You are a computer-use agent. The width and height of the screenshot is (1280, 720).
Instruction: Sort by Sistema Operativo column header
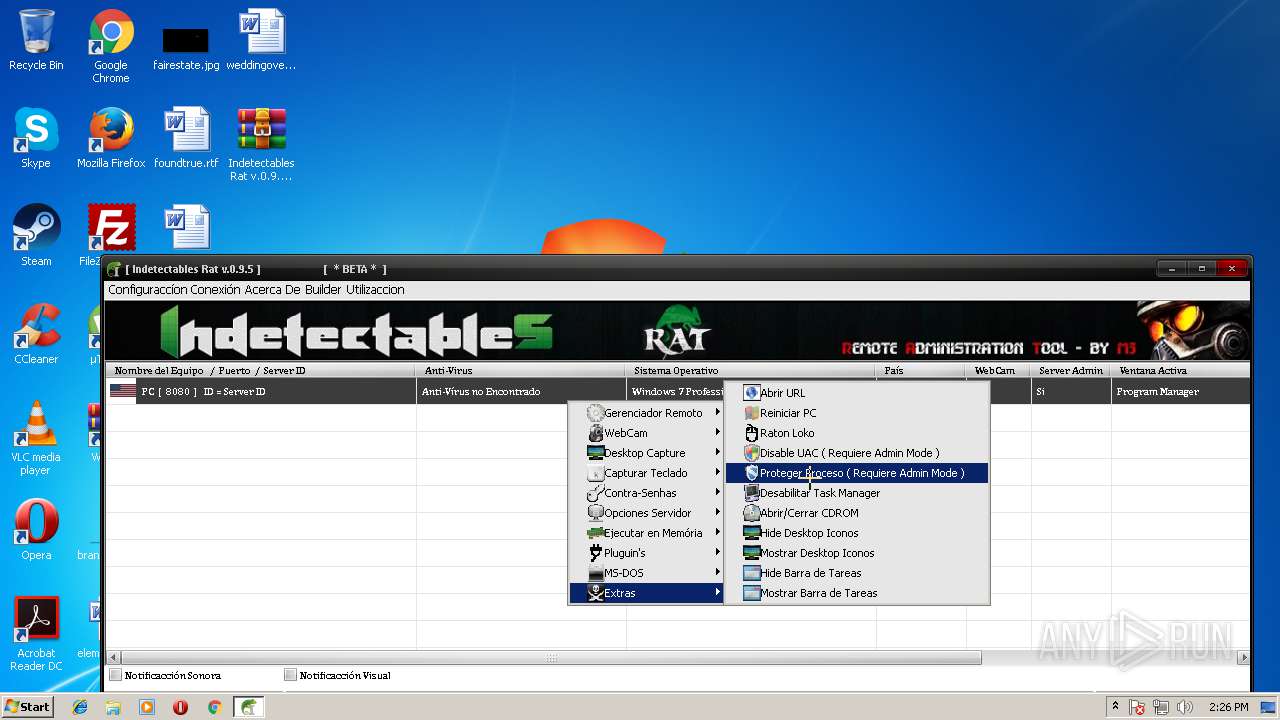point(751,371)
